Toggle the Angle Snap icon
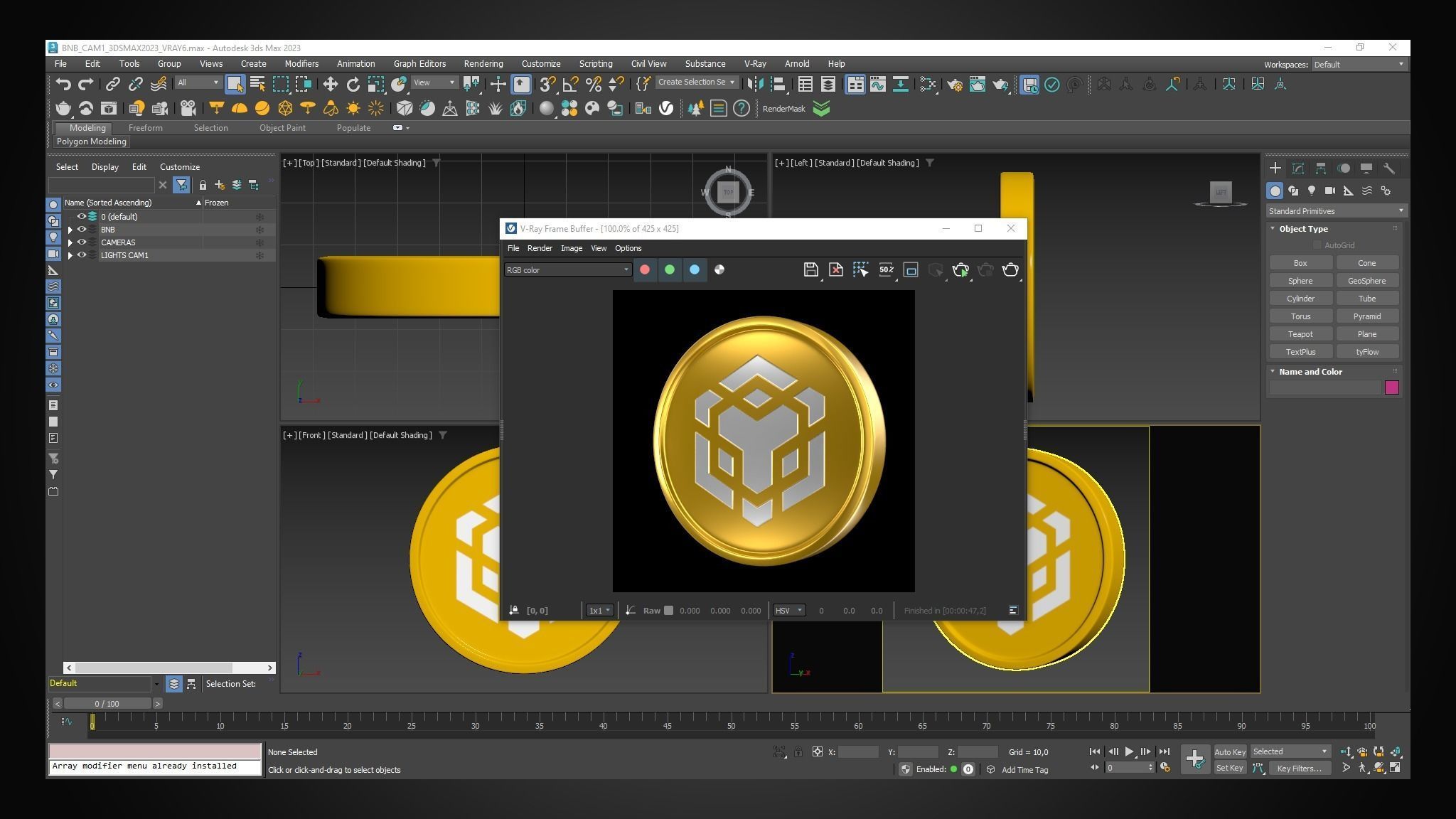Image resolution: width=1456 pixels, height=819 pixels. click(x=570, y=85)
